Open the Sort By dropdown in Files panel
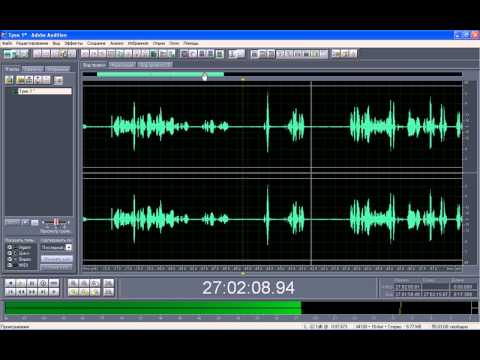Screen dimensions: 480x360 click(x=56, y=247)
